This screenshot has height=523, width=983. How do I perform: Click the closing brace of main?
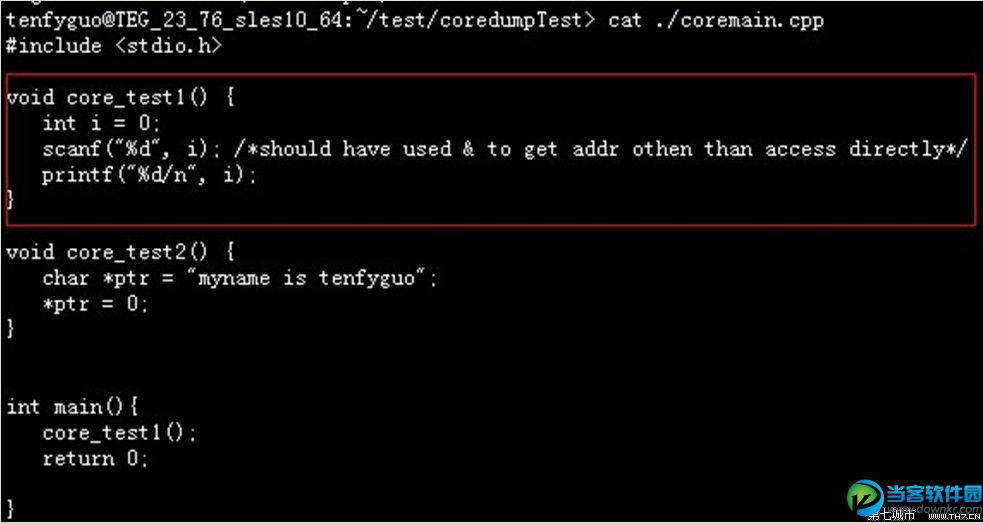11,510
